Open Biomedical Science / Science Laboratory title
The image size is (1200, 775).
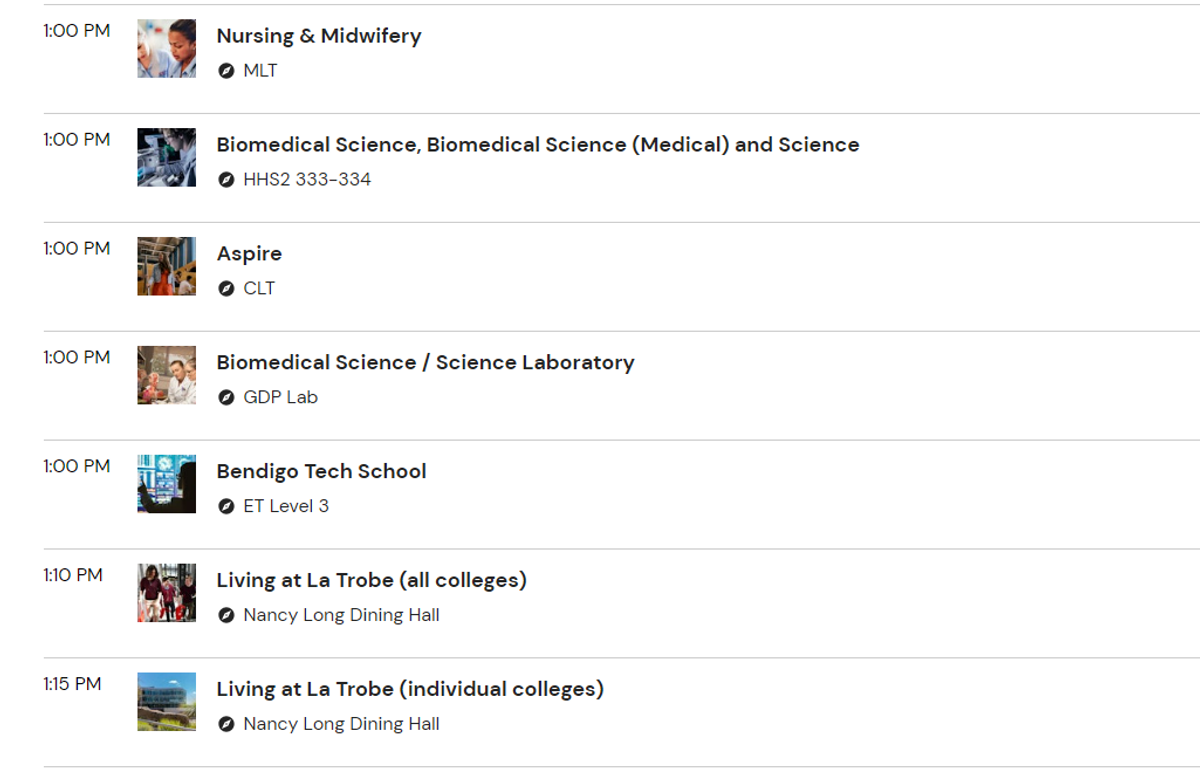point(426,363)
